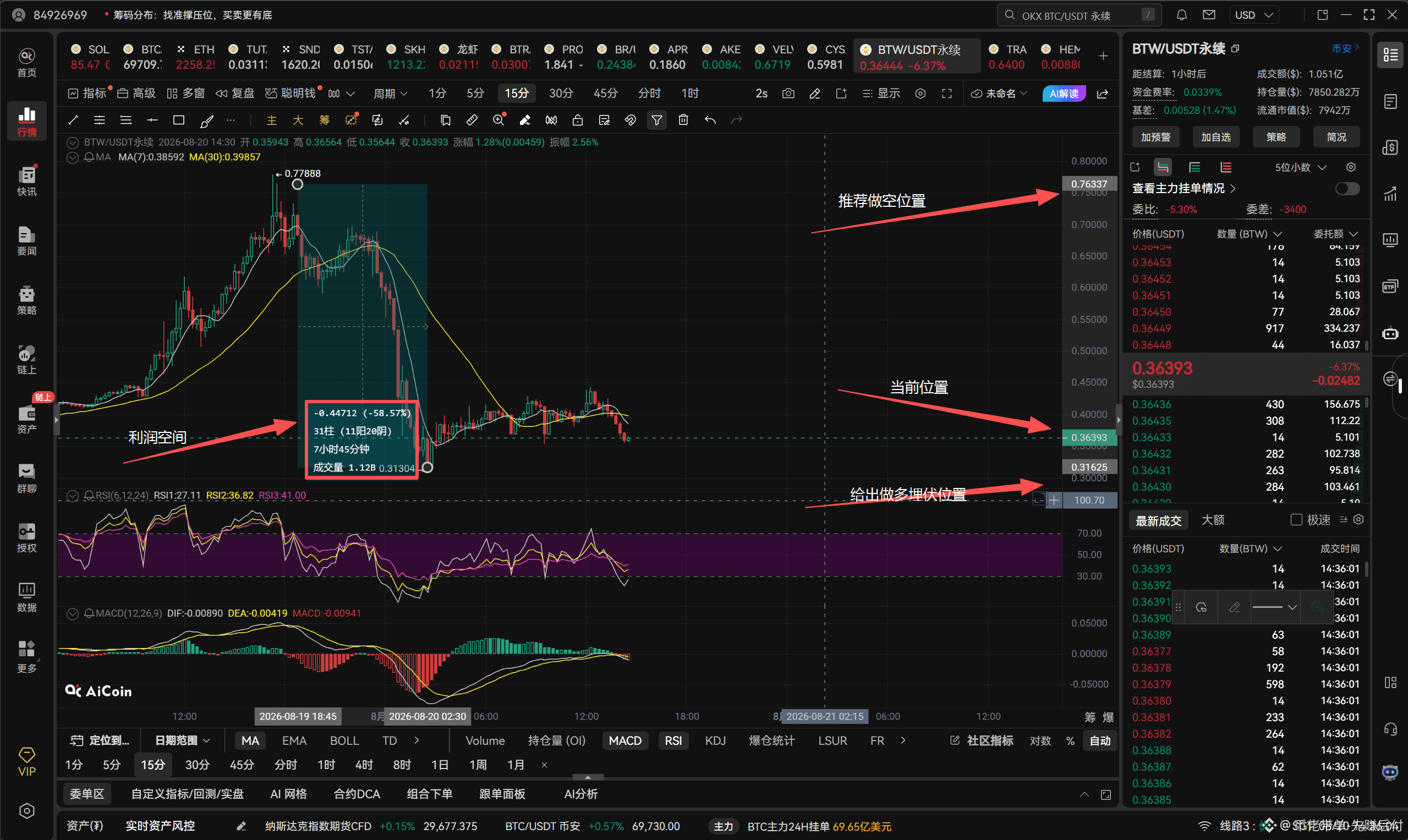This screenshot has height=840, width=1408.
Task: Switch to the 大额 trades tab
Action: click(1213, 520)
